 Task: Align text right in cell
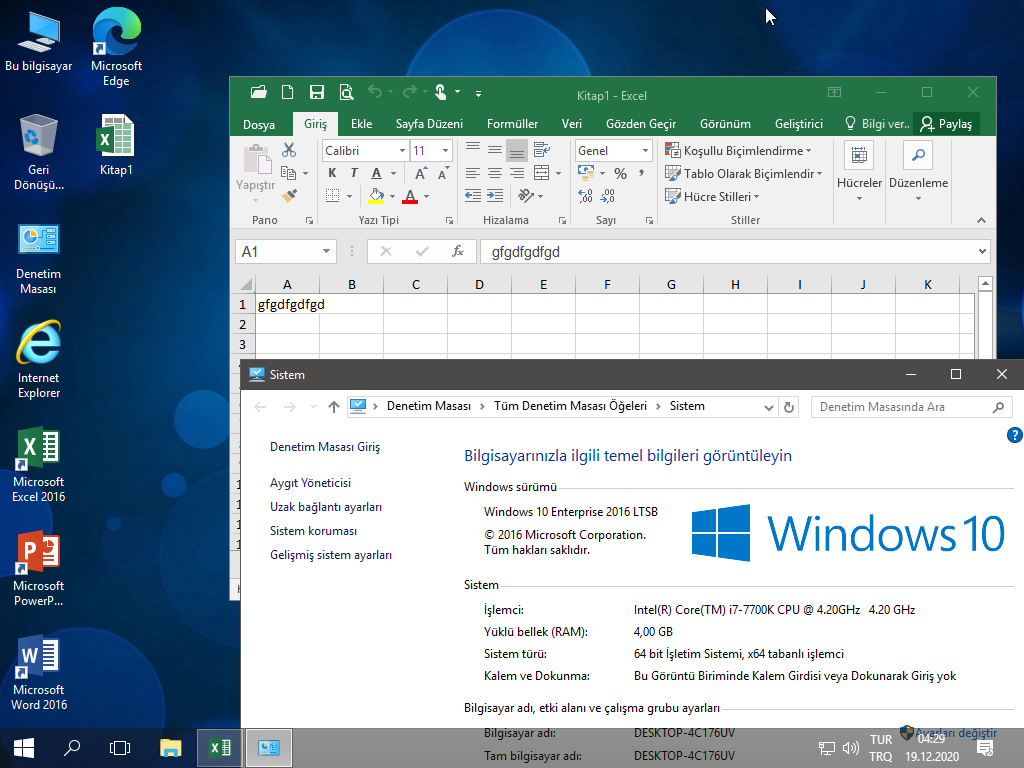(x=517, y=173)
